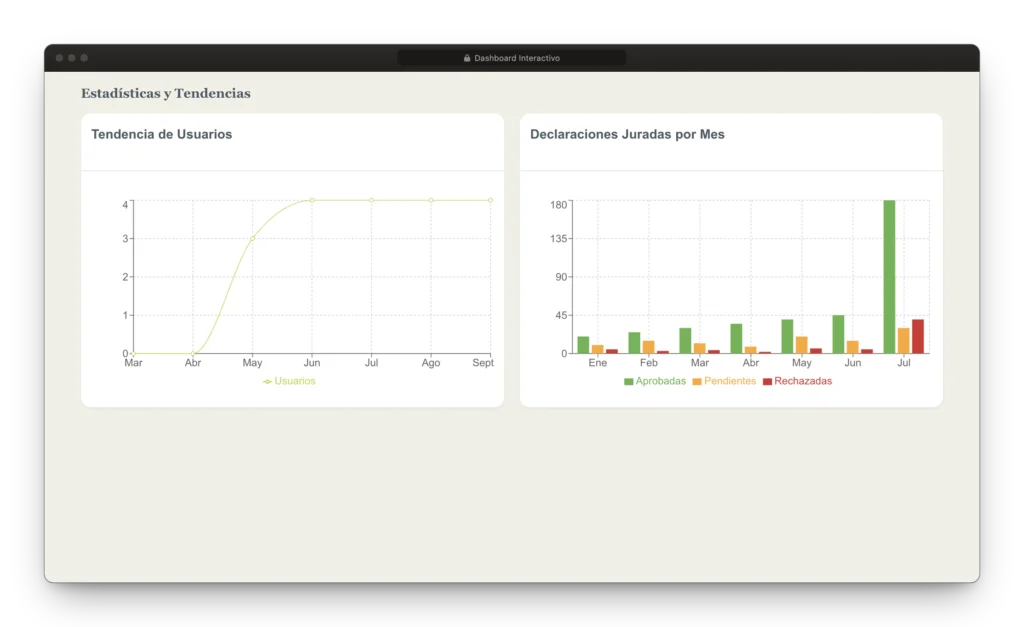Click the lock icon in address bar
This screenshot has width=1024, height=627.
[467, 58]
